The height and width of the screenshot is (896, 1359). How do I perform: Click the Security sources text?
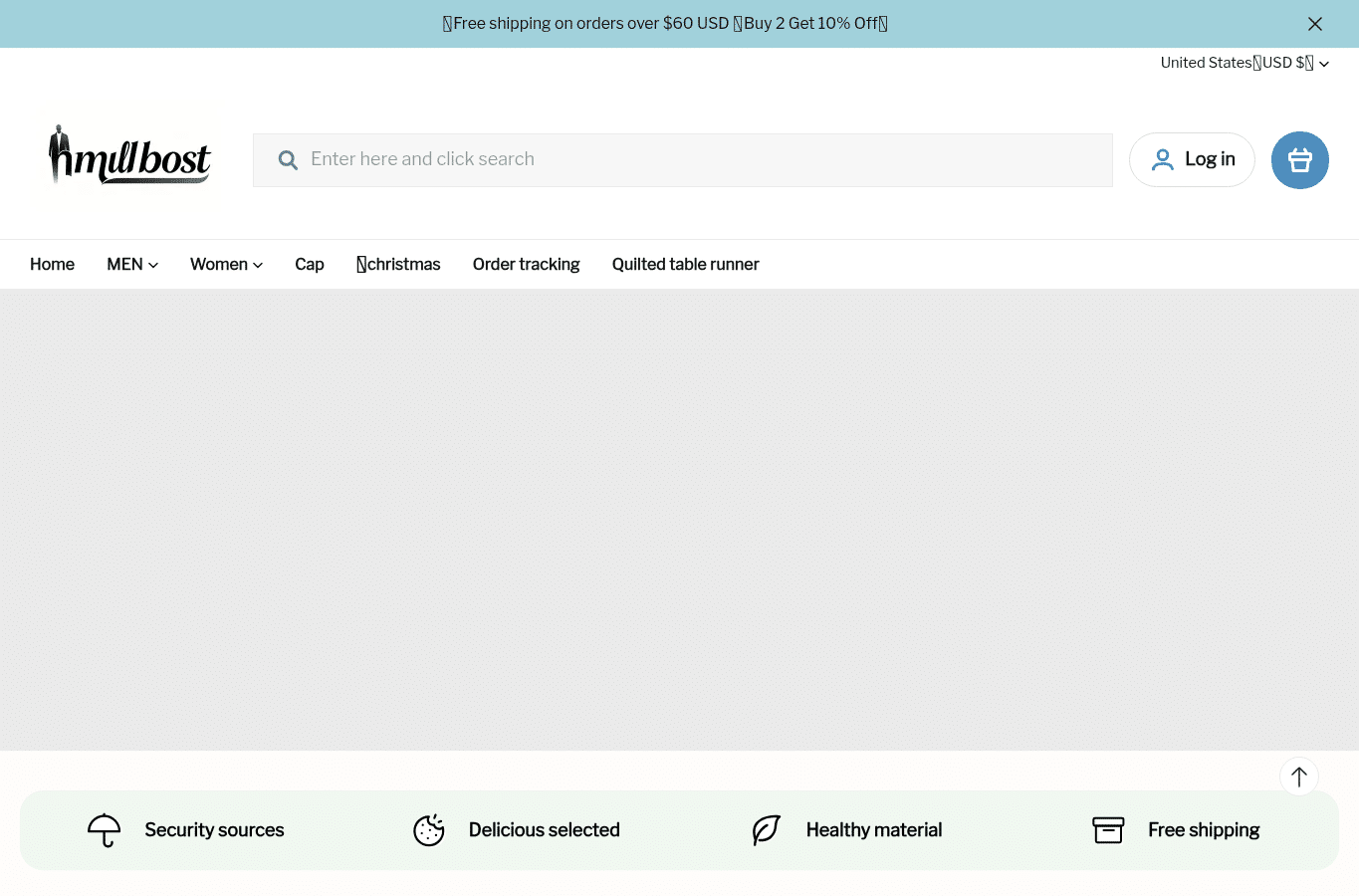point(214,830)
